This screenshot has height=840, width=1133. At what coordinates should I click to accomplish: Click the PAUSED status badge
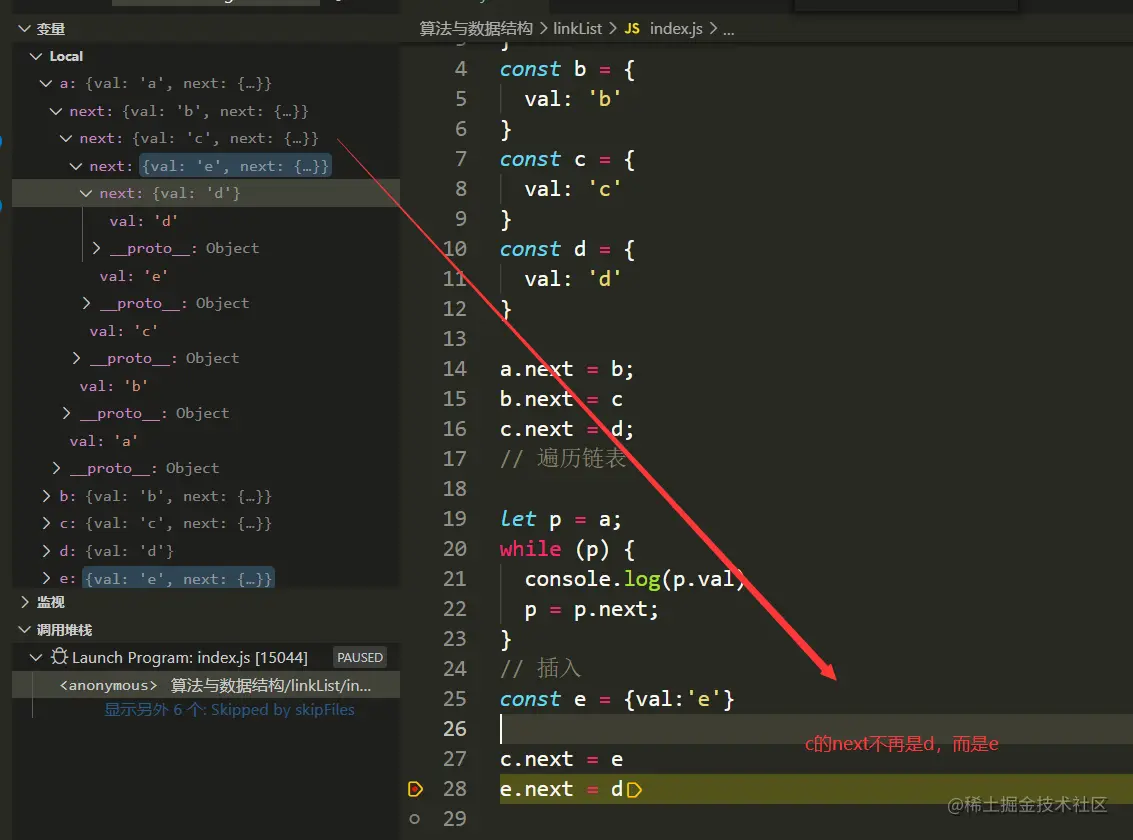pos(360,658)
